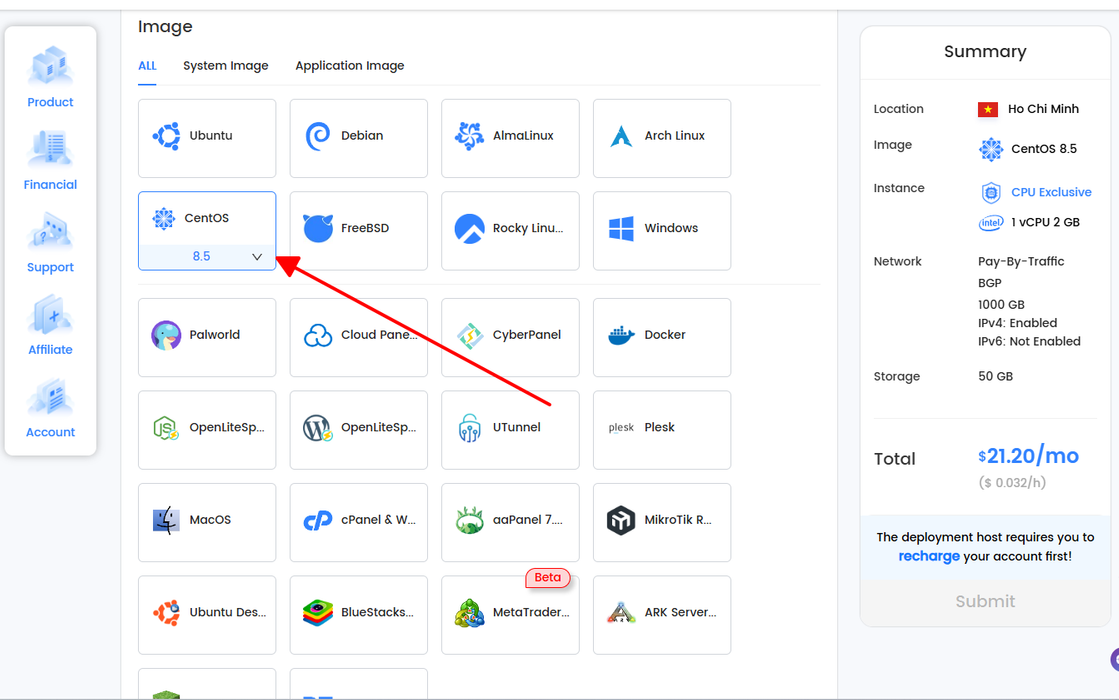This screenshot has height=700, width=1119.
Task: Pick the CyberPanel application image
Action: 510,338
